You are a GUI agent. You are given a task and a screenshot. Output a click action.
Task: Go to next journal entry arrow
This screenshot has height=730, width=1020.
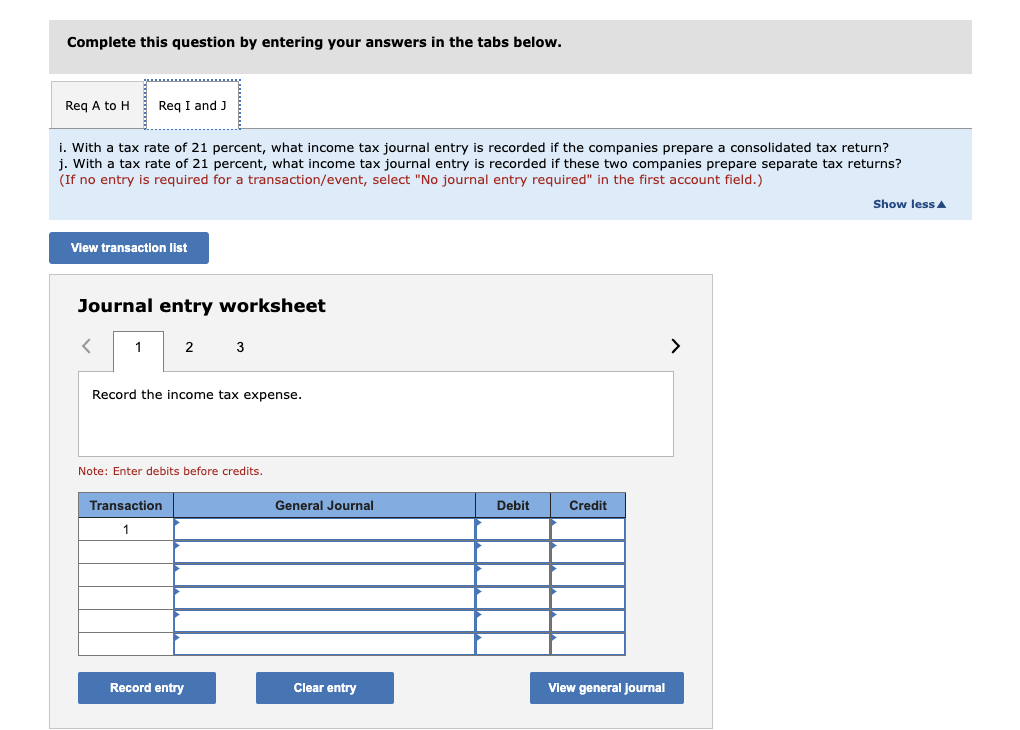pyautogui.click(x=675, y=346)
